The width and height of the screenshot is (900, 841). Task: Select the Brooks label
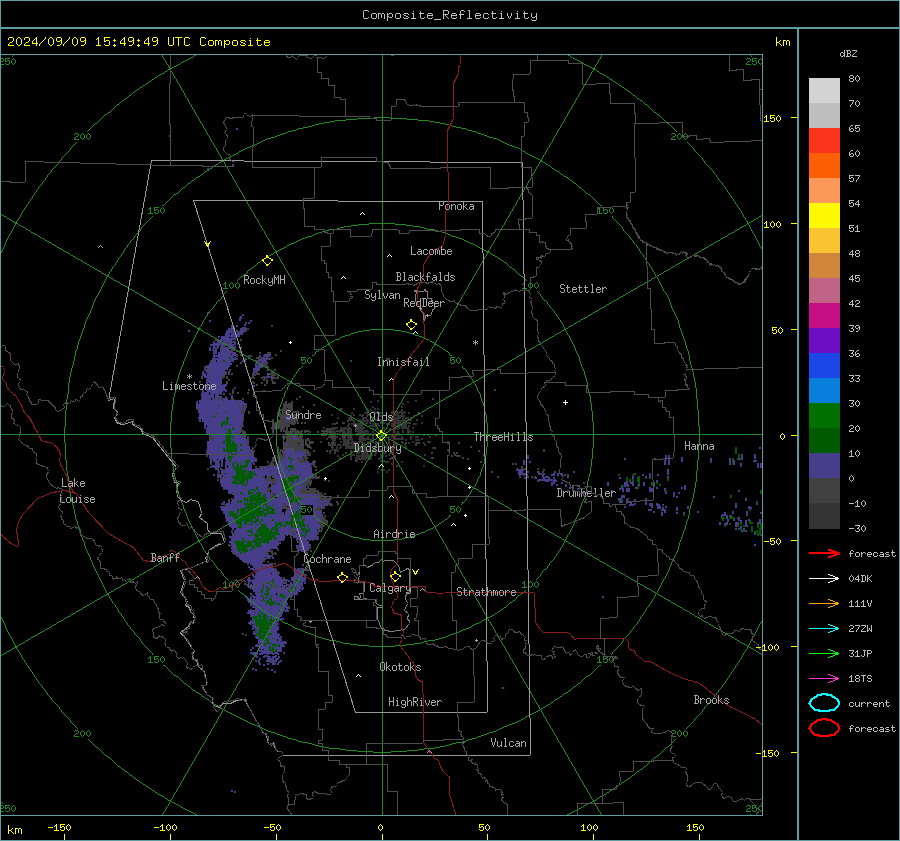pyautogui.click(x=711, y=700)
